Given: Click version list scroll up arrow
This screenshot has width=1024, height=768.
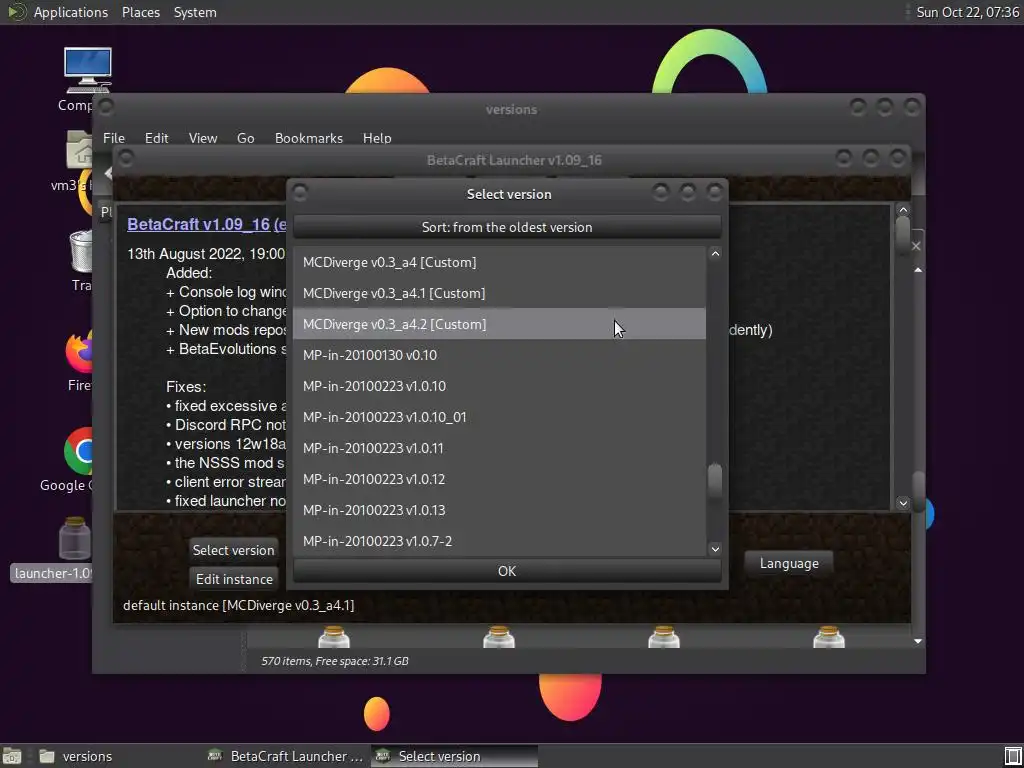Looking at the screenshot, I should [x=715, y=254].
